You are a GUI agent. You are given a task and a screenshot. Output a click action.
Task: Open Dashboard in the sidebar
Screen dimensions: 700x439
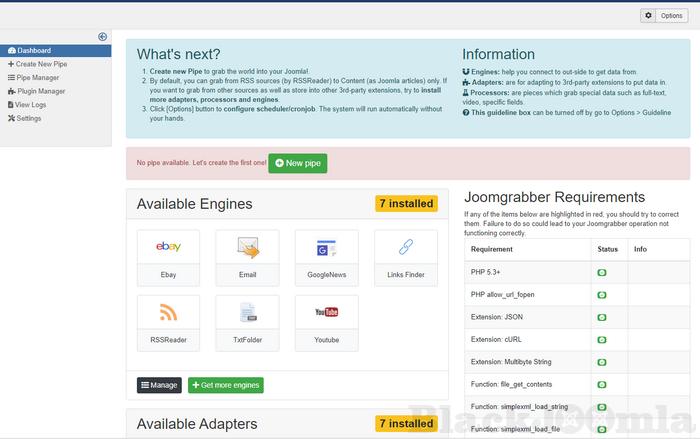[x=33, y=50]
